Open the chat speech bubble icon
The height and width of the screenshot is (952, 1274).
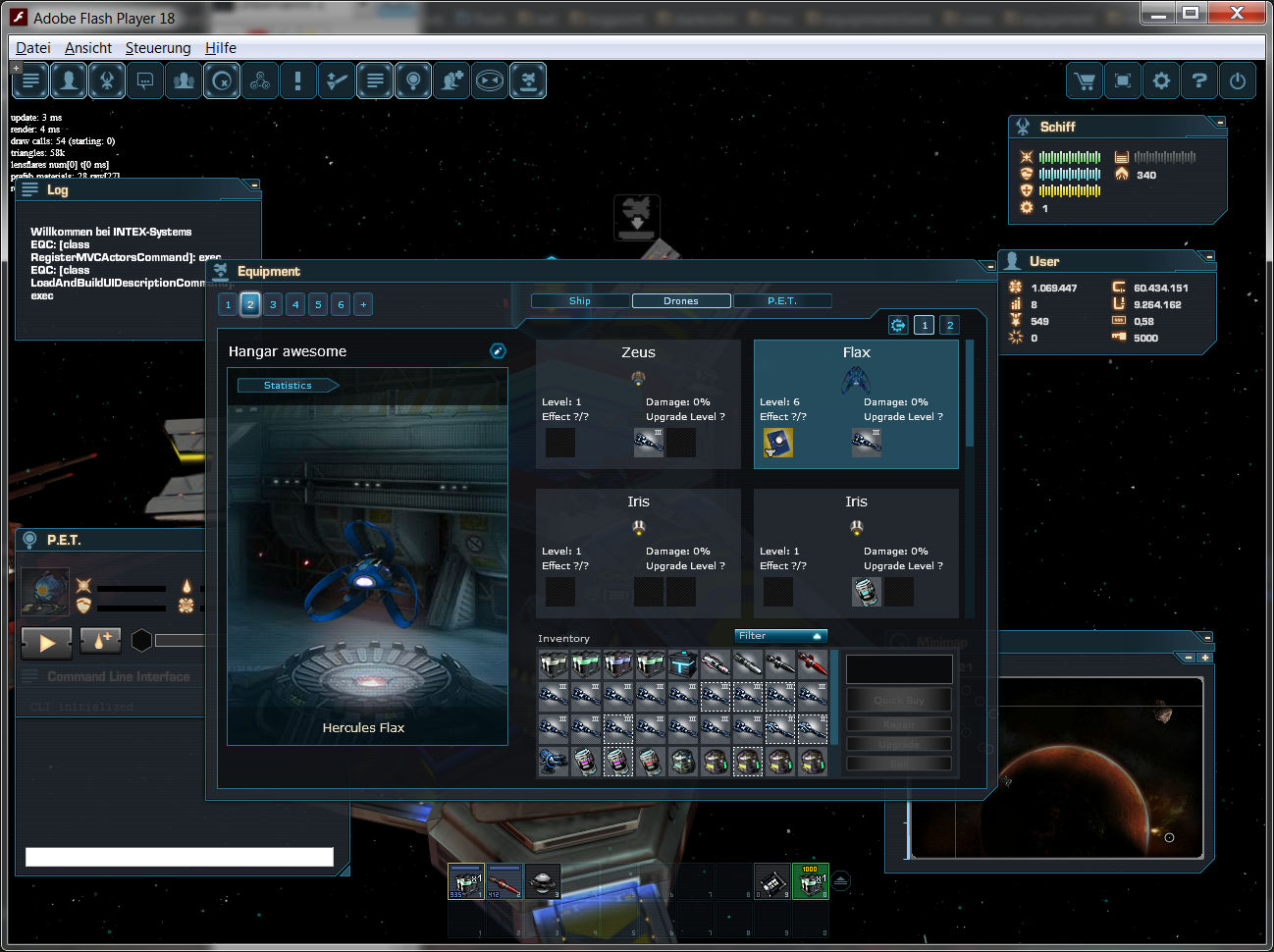click(145, 81)
